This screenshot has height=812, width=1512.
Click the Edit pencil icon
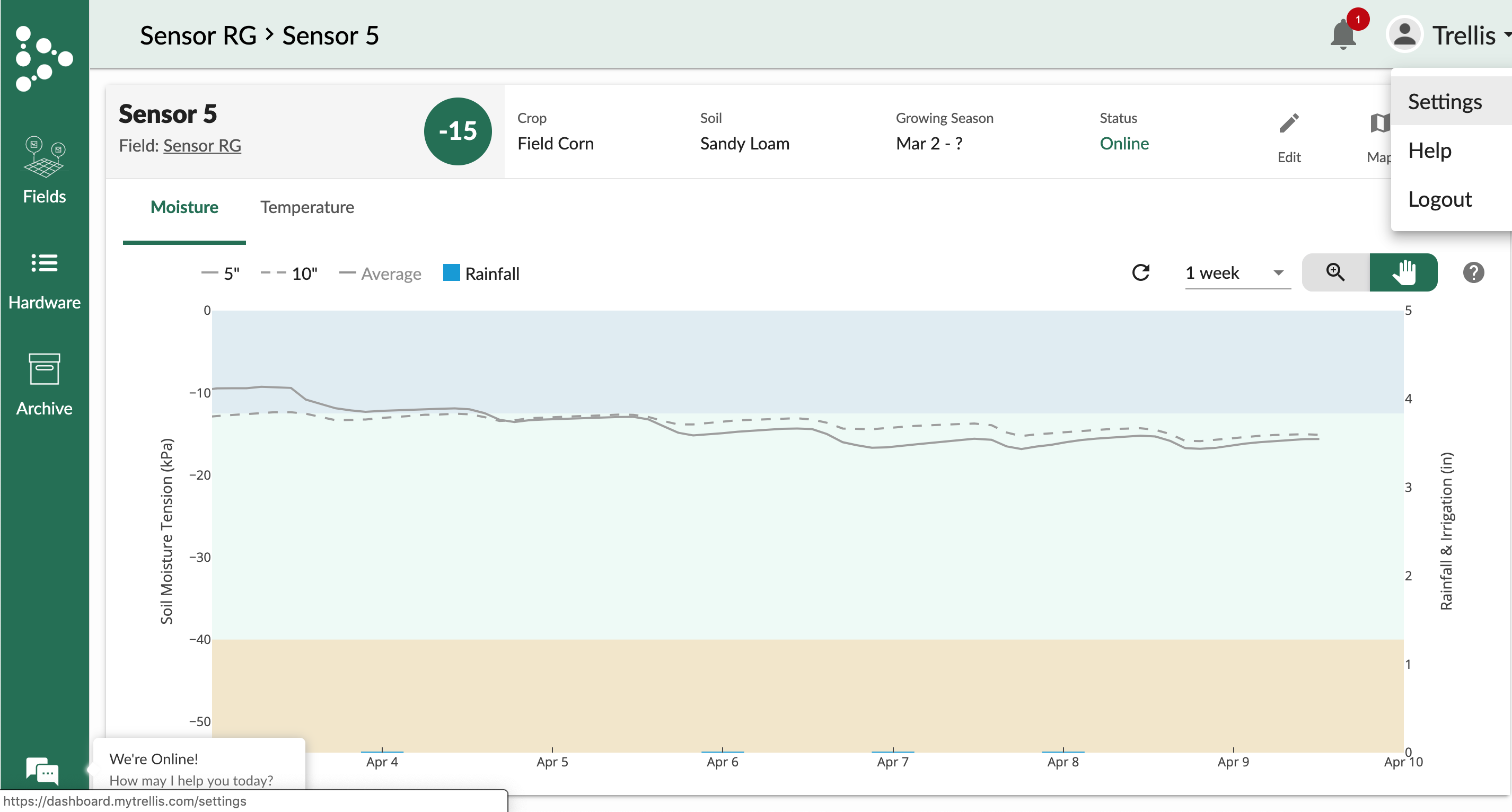[1289, 124]
